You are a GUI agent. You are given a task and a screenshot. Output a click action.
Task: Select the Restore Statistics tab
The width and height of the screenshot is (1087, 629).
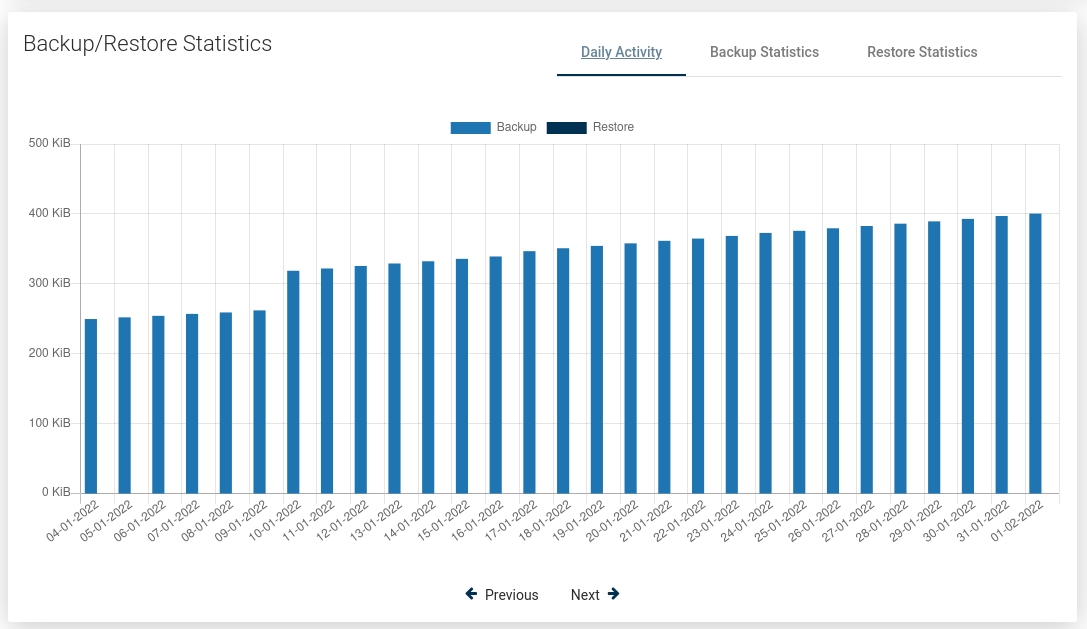coord(922,52)
